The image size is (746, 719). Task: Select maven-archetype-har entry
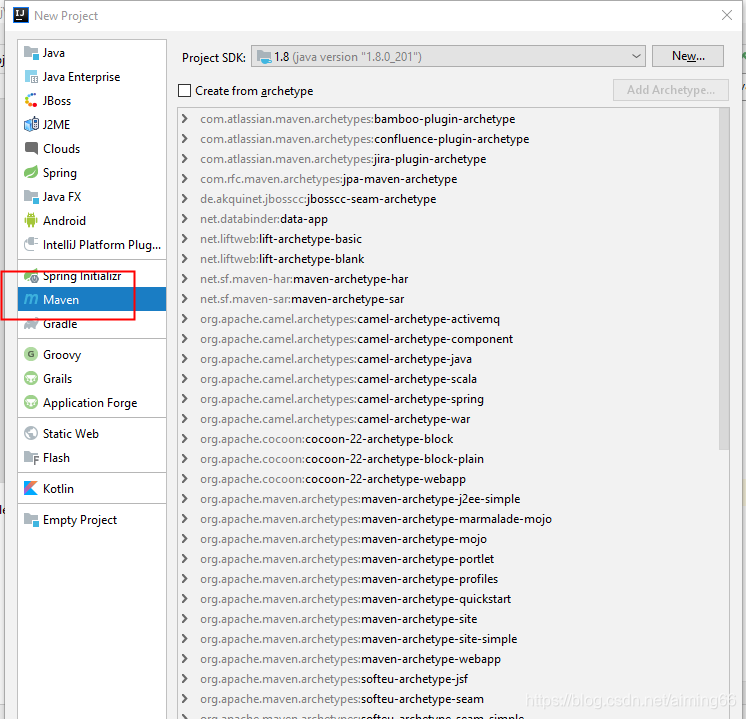(x=304, y=279)
